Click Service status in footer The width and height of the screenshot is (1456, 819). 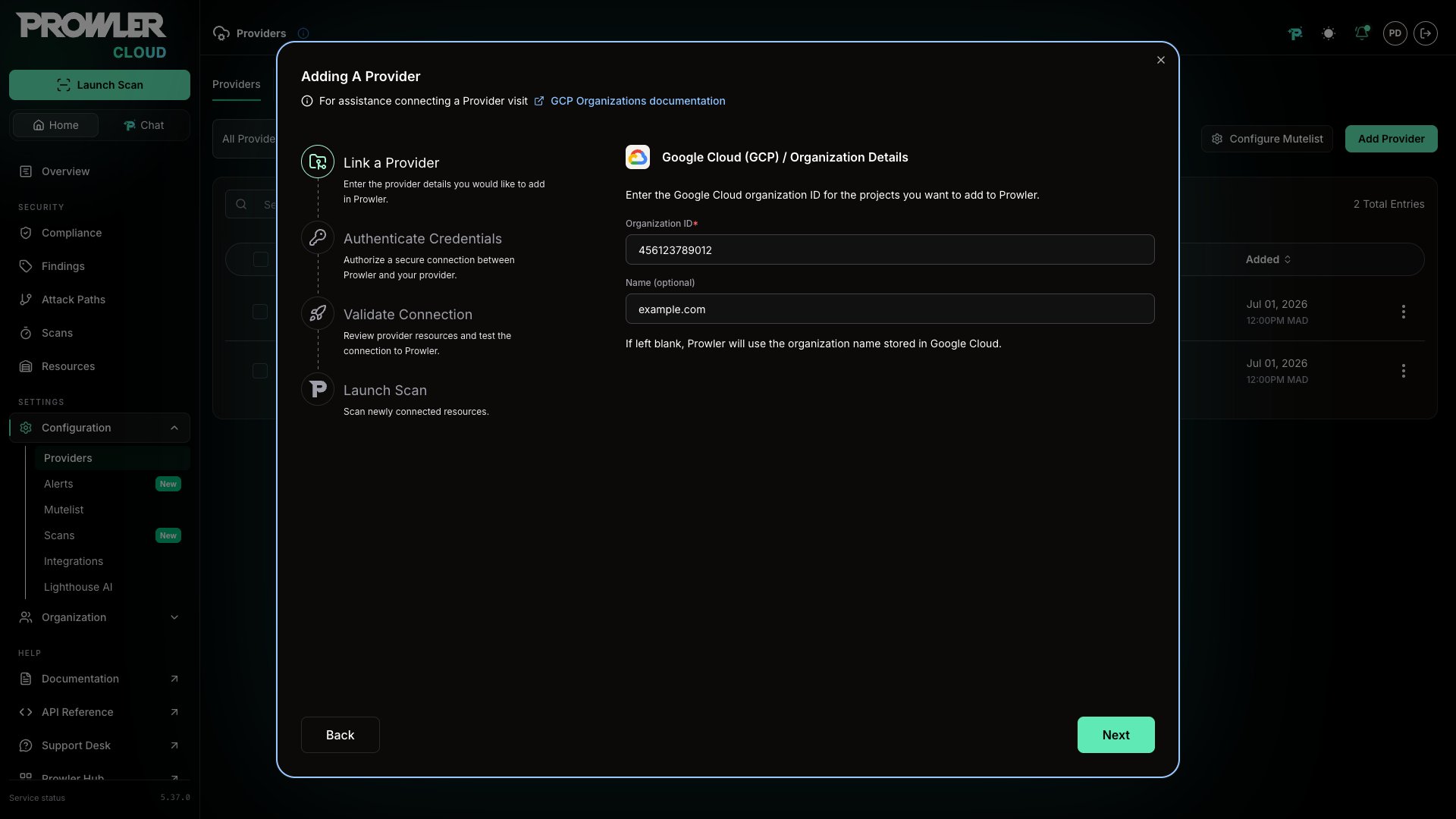click(x=37, y=798)
